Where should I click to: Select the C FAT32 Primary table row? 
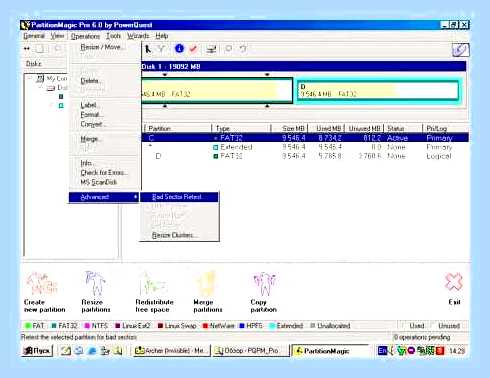[305, 138]
